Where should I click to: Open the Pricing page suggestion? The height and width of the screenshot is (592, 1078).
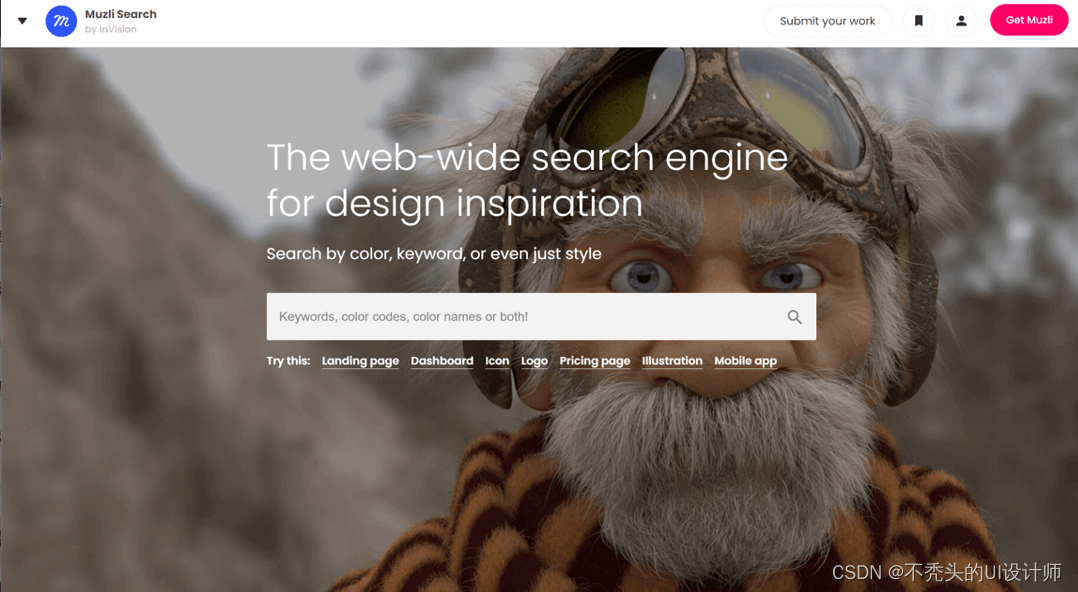(595, 361)
